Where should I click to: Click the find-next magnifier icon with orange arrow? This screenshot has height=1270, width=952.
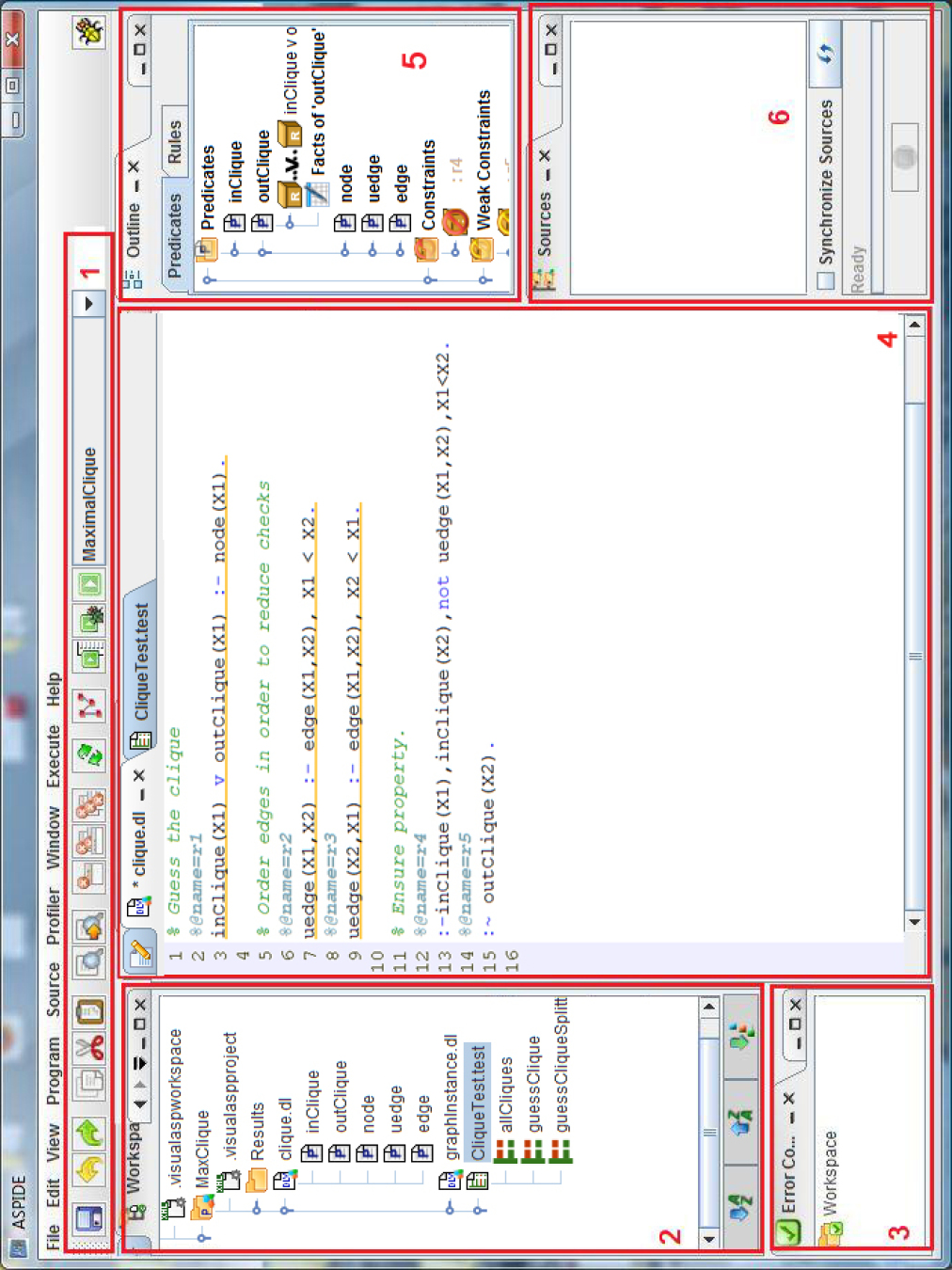(x=89, y=927)
